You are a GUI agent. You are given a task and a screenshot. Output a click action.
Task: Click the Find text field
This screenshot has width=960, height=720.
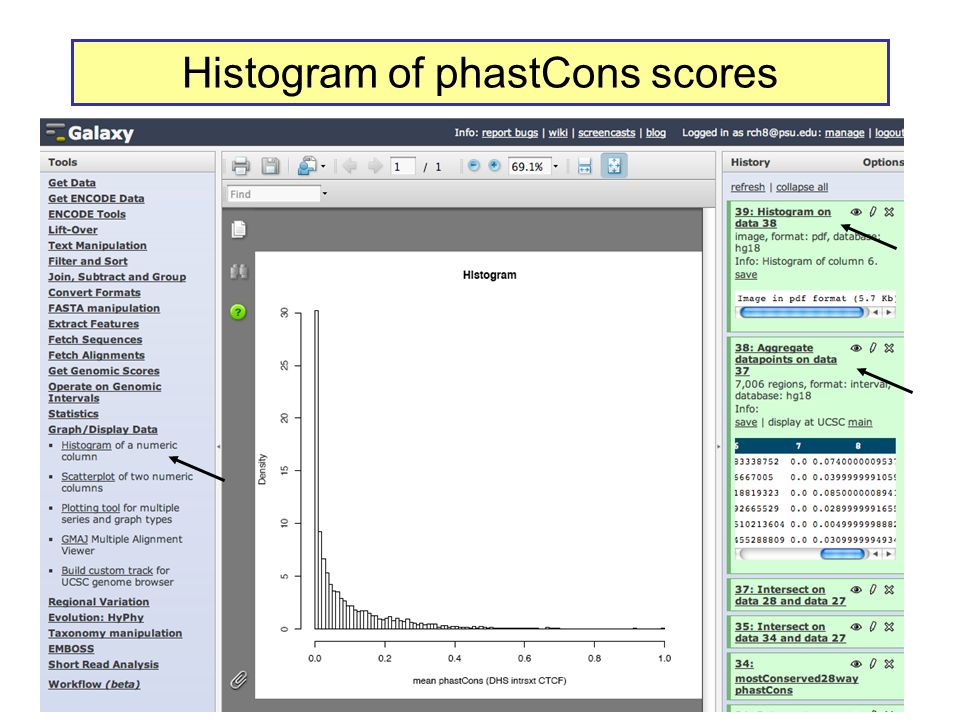coord(274,193)
